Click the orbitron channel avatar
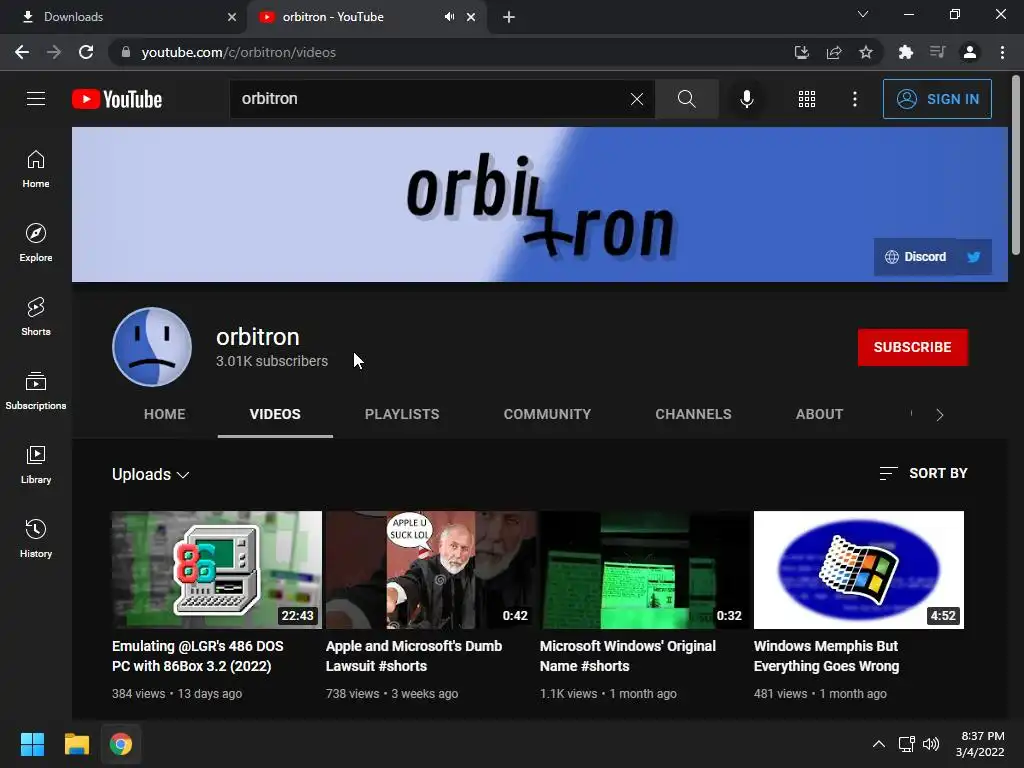1024x768 pixels. pos(152,347)
